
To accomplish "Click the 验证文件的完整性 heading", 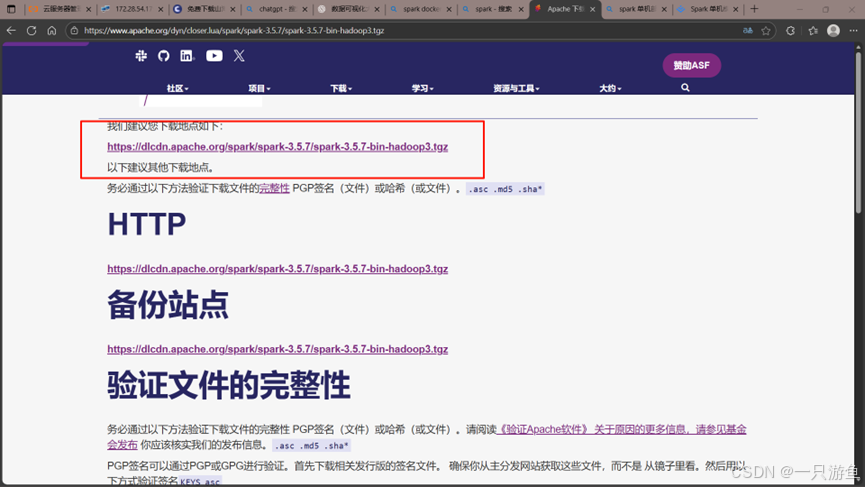I will pos(229,385).
